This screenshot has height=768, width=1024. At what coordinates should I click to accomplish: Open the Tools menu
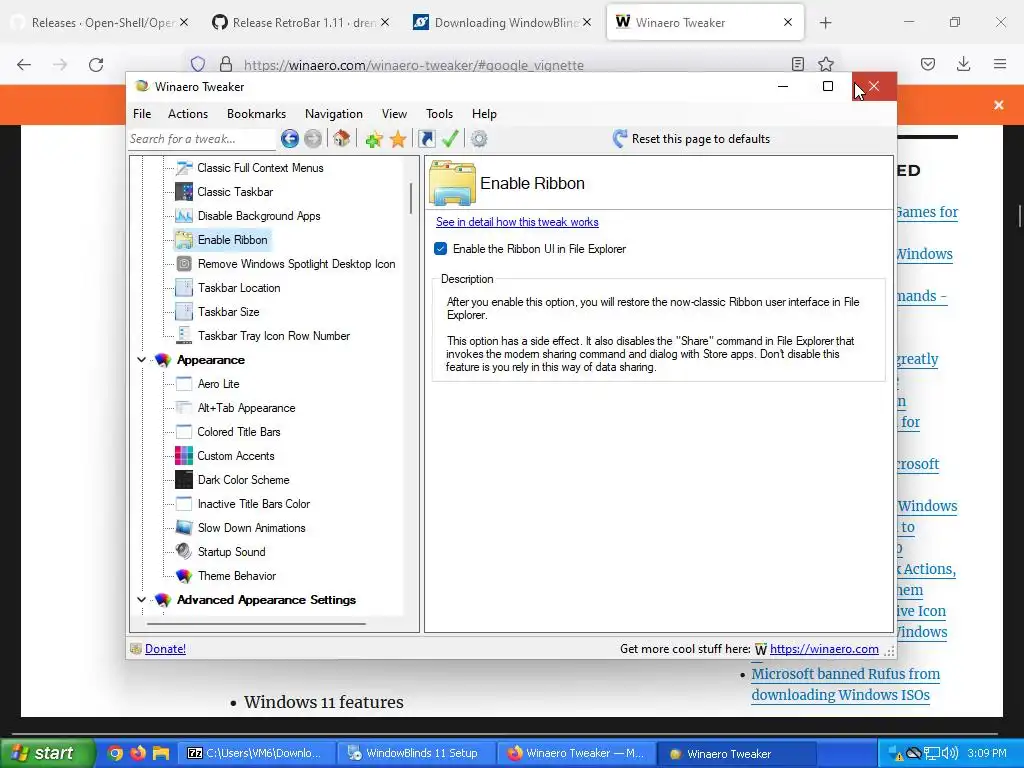click(x=440, y=114)
